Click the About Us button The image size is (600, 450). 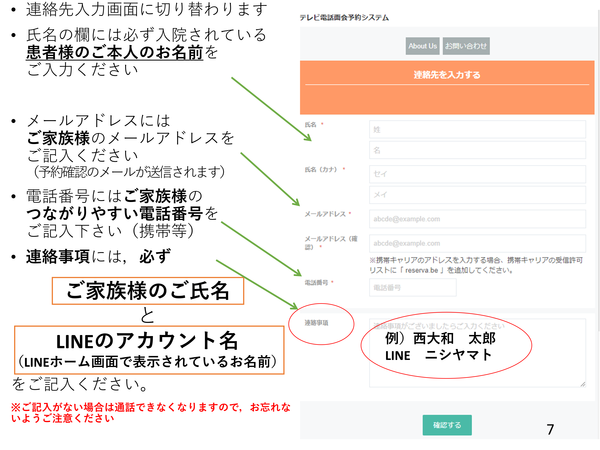(x=422, y=45)
